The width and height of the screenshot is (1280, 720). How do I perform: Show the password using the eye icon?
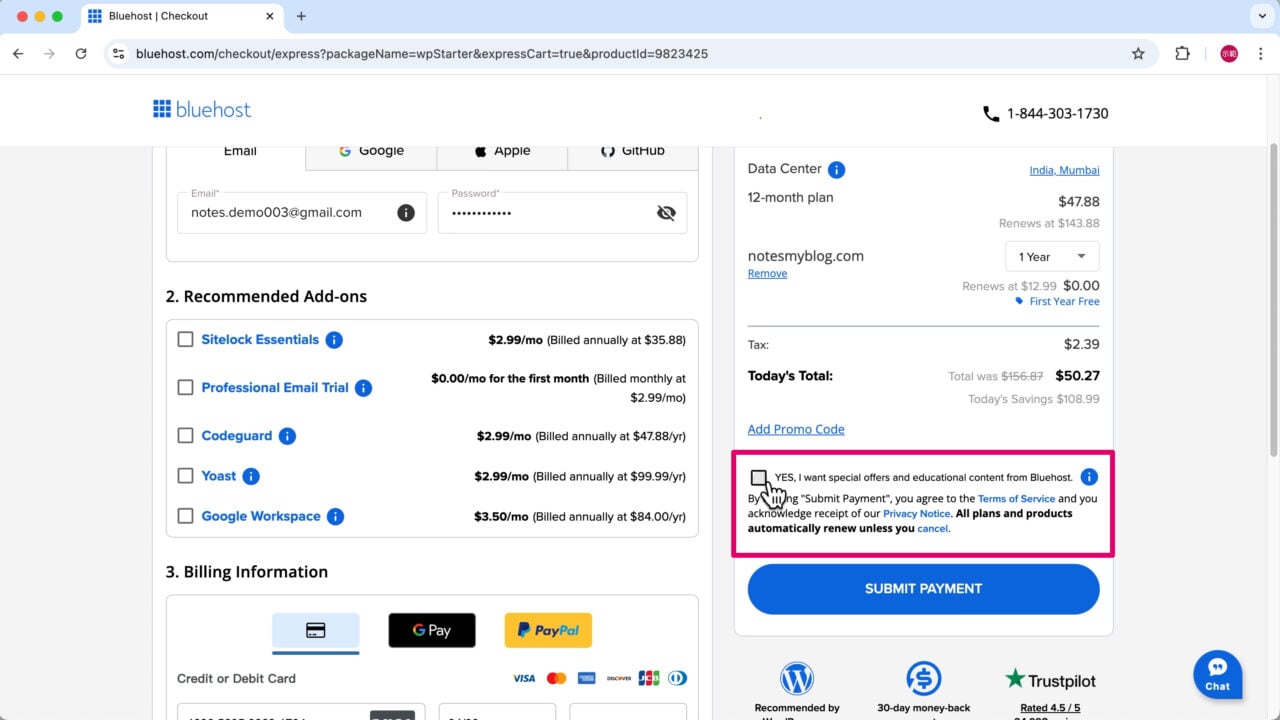pyautogui.click(x=666, y=212)
